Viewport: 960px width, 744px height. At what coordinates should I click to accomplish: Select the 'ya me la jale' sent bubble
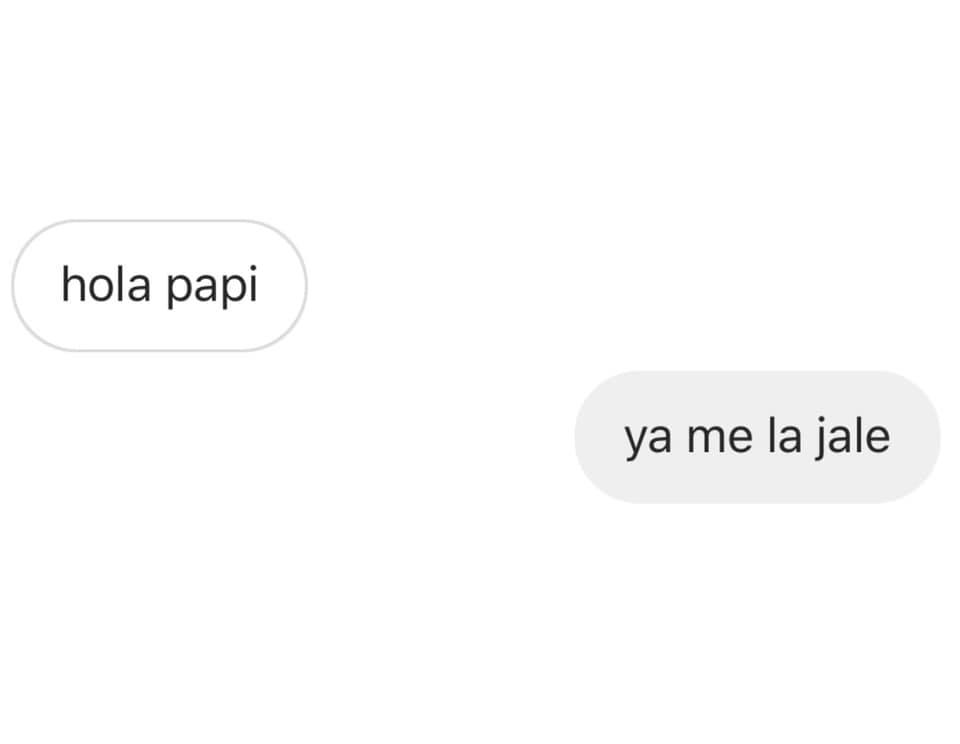coord(757,437)
